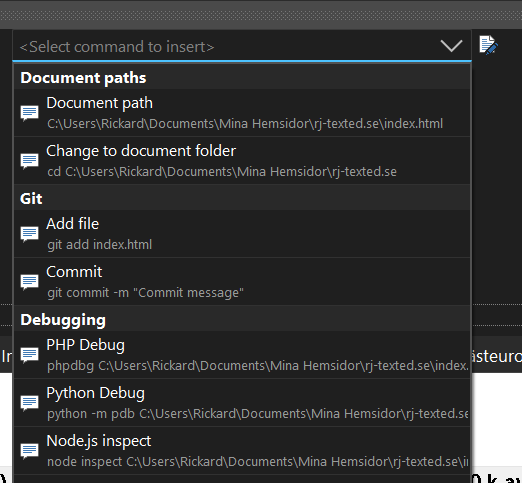Click the PHP Debug item icon
The width and height of the screenshot is (522, 483).
pyautogui.click(x=29, y=355)
